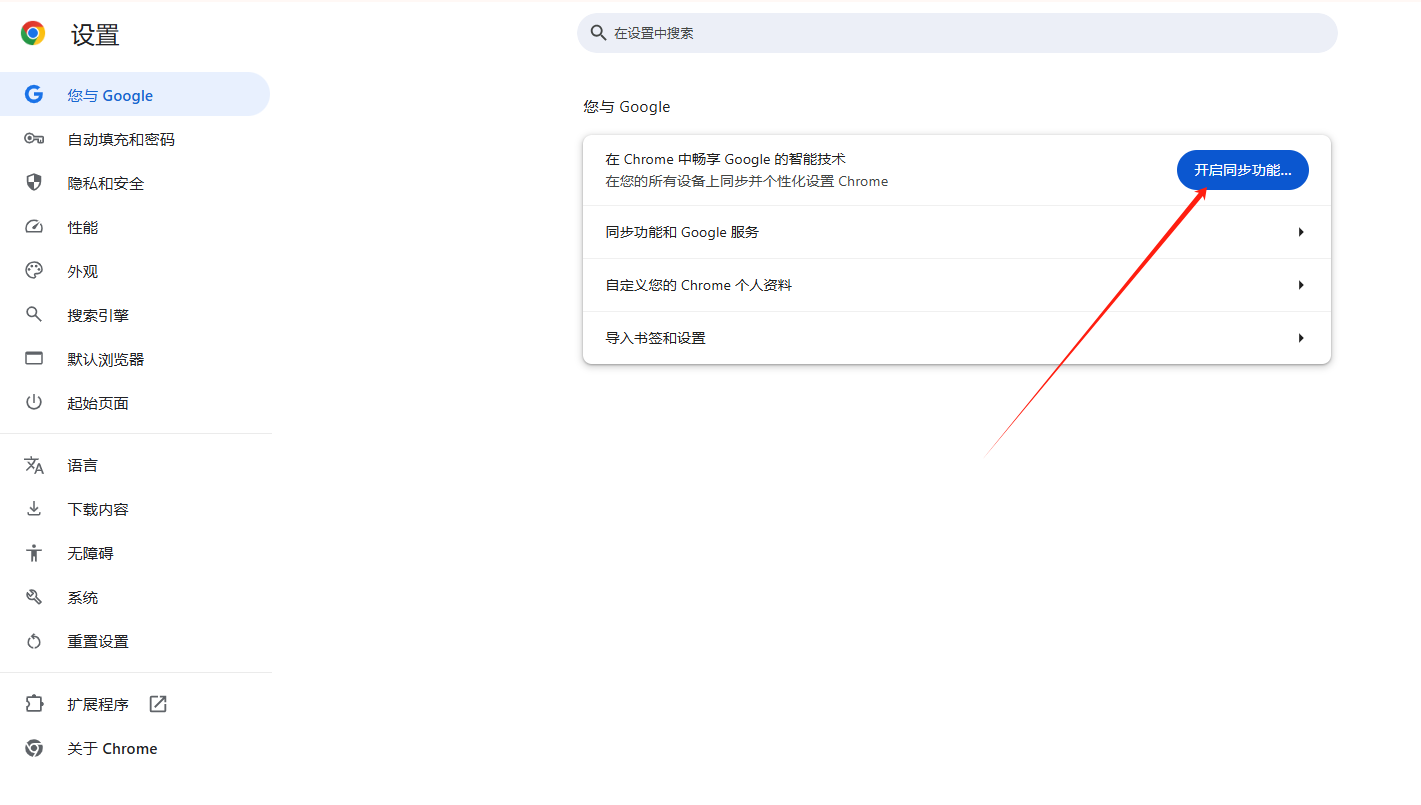This screenshot has height=805, width=1421.
Task: Open the 同步功能和 Google 服务 row
Action: [957, 232]
